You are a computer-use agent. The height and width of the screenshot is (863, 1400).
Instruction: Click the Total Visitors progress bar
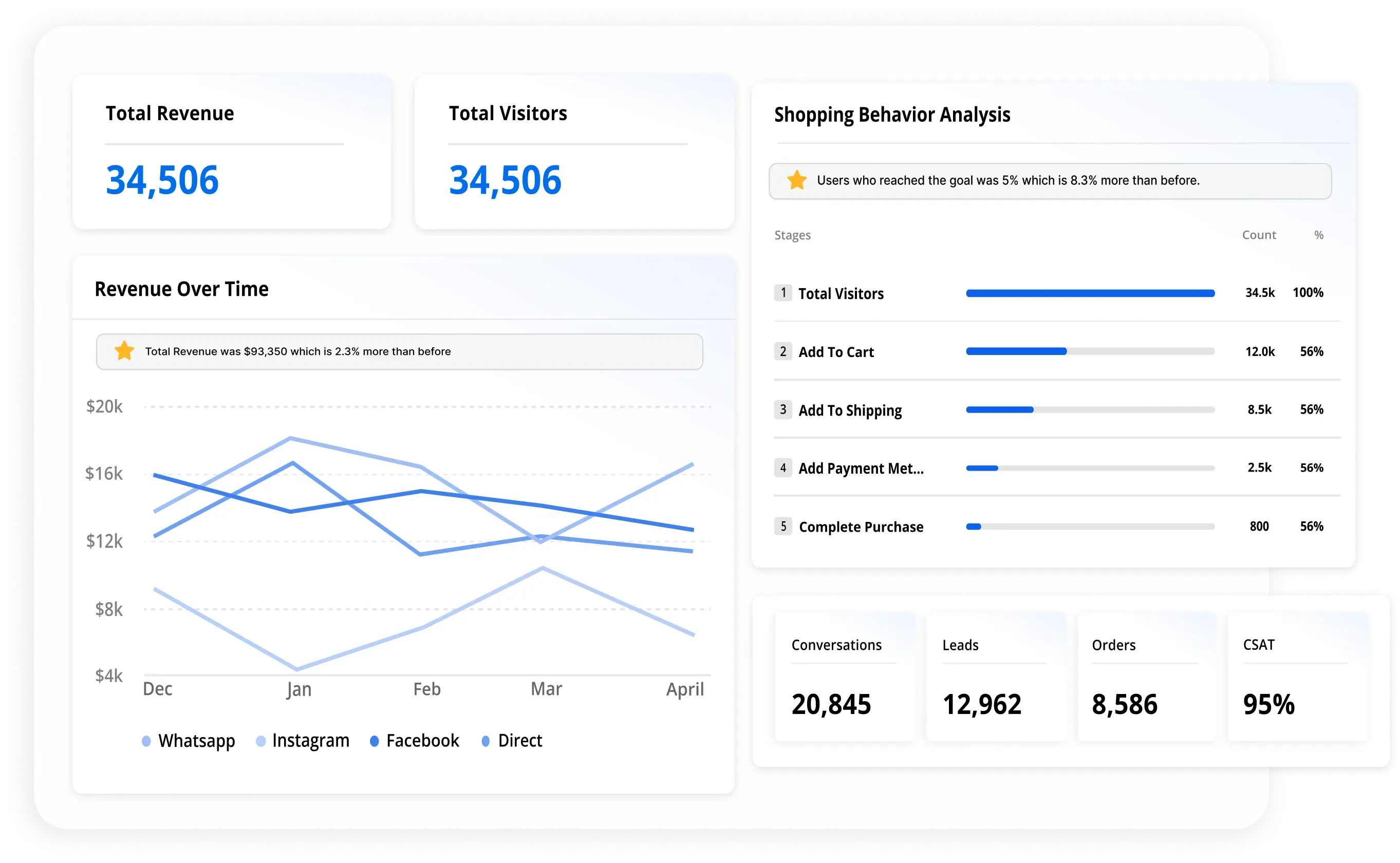click(1090, 293)
